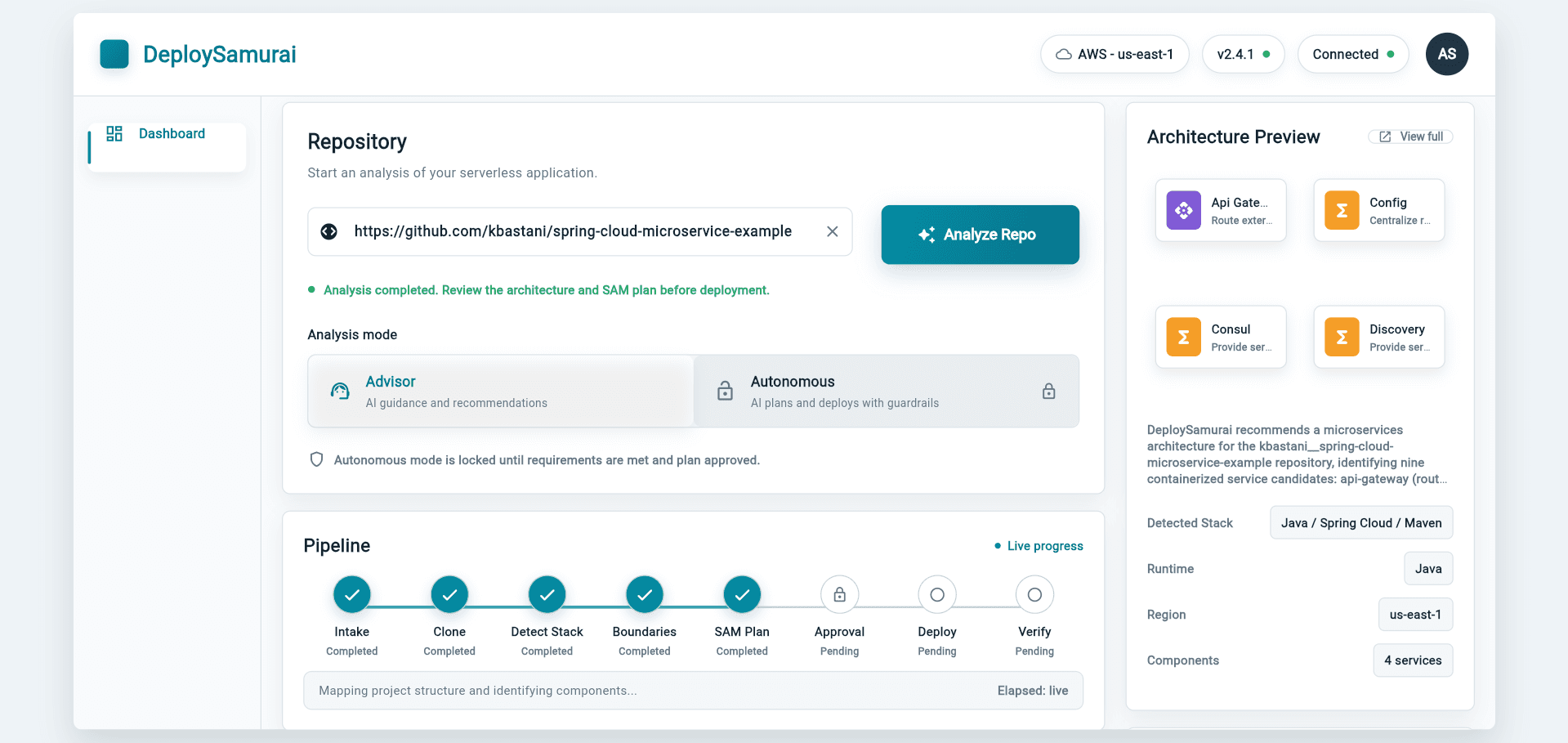The height and width of the screenshot is (743, 1568).
Task: Select the Autonomous analysis mode
Action: 887,391
